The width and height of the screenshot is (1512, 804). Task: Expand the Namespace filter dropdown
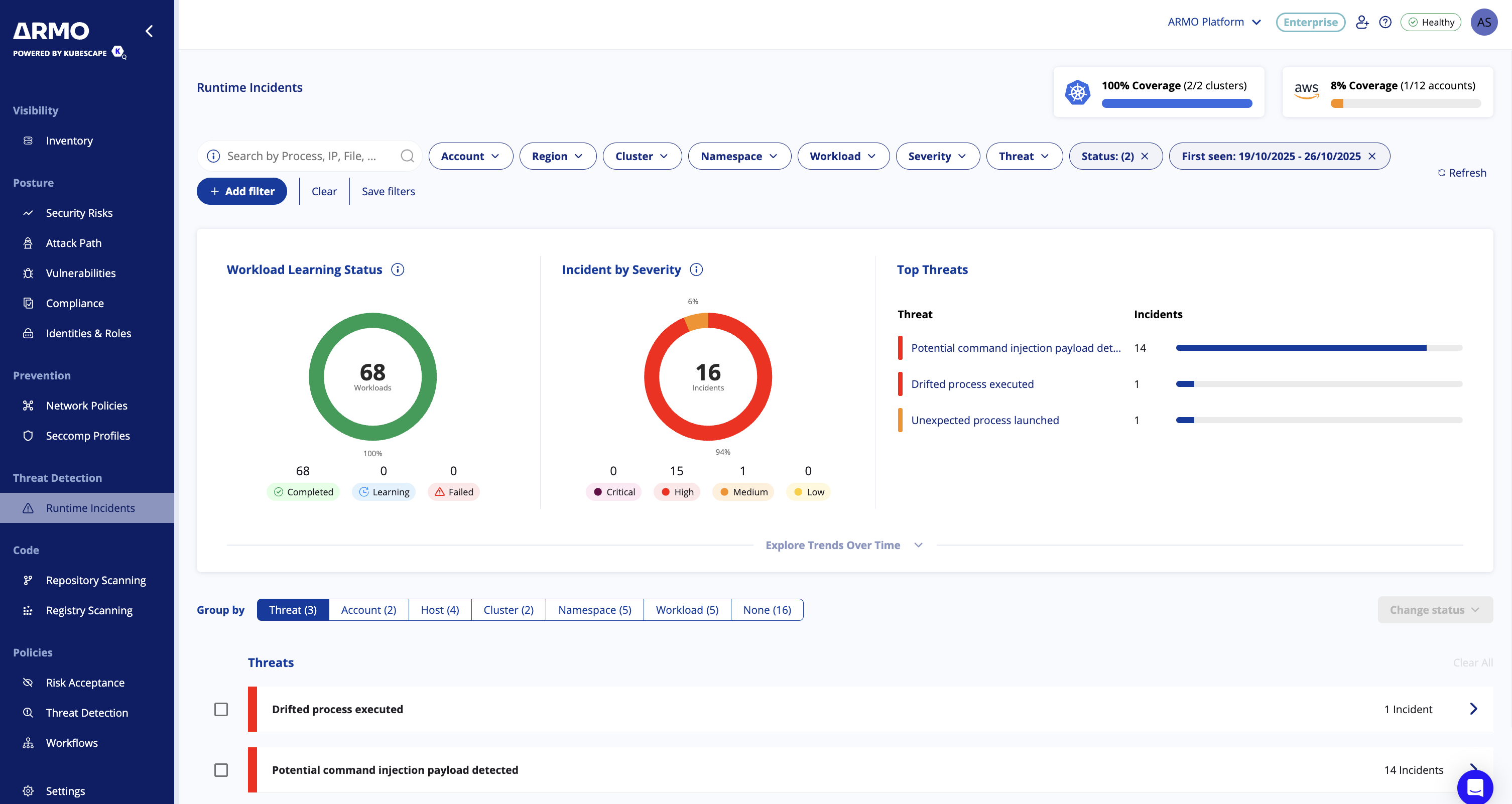pos(738,156)
